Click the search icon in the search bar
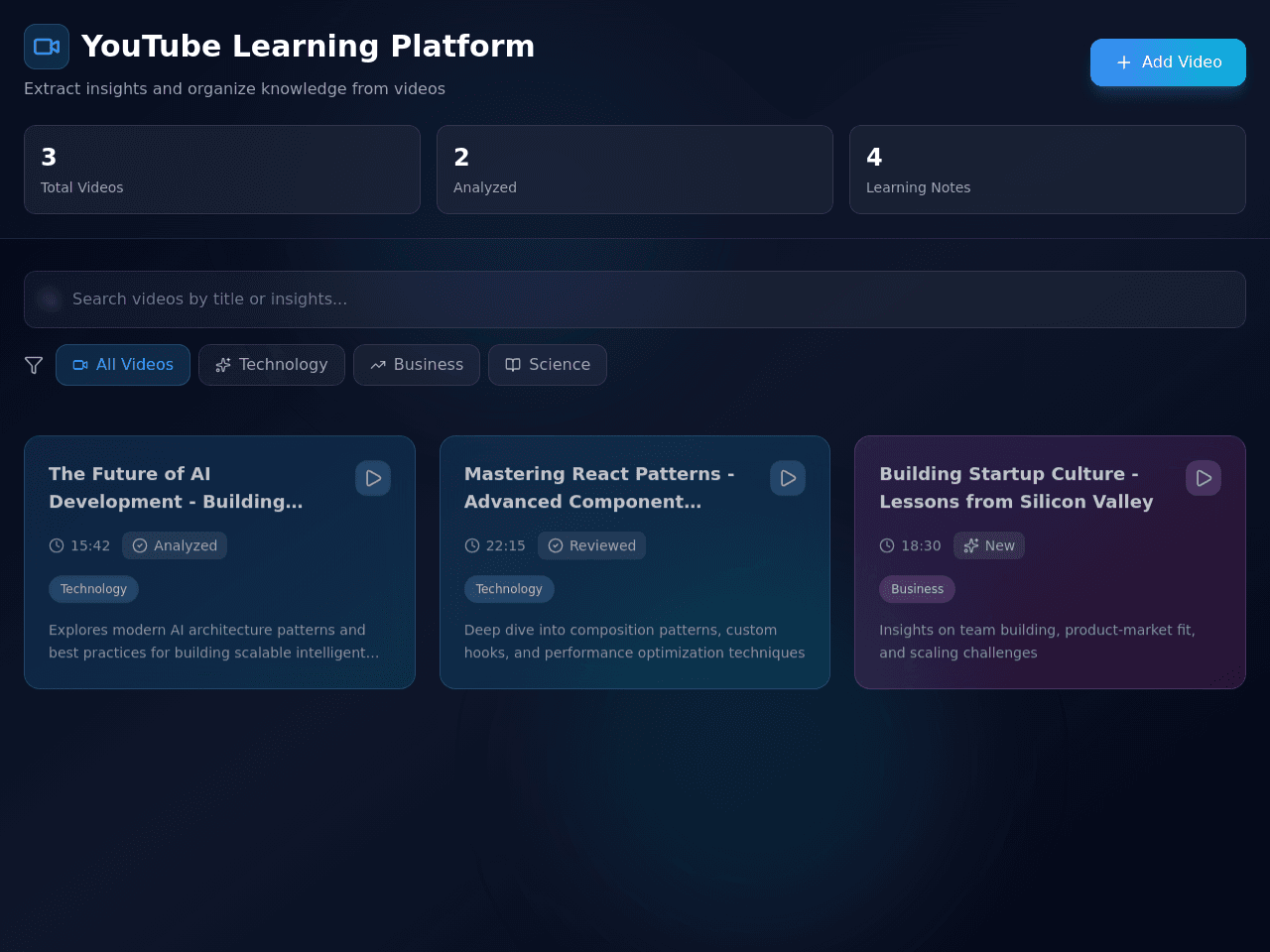Screen dimensions: 1270x952 (50, 299)
